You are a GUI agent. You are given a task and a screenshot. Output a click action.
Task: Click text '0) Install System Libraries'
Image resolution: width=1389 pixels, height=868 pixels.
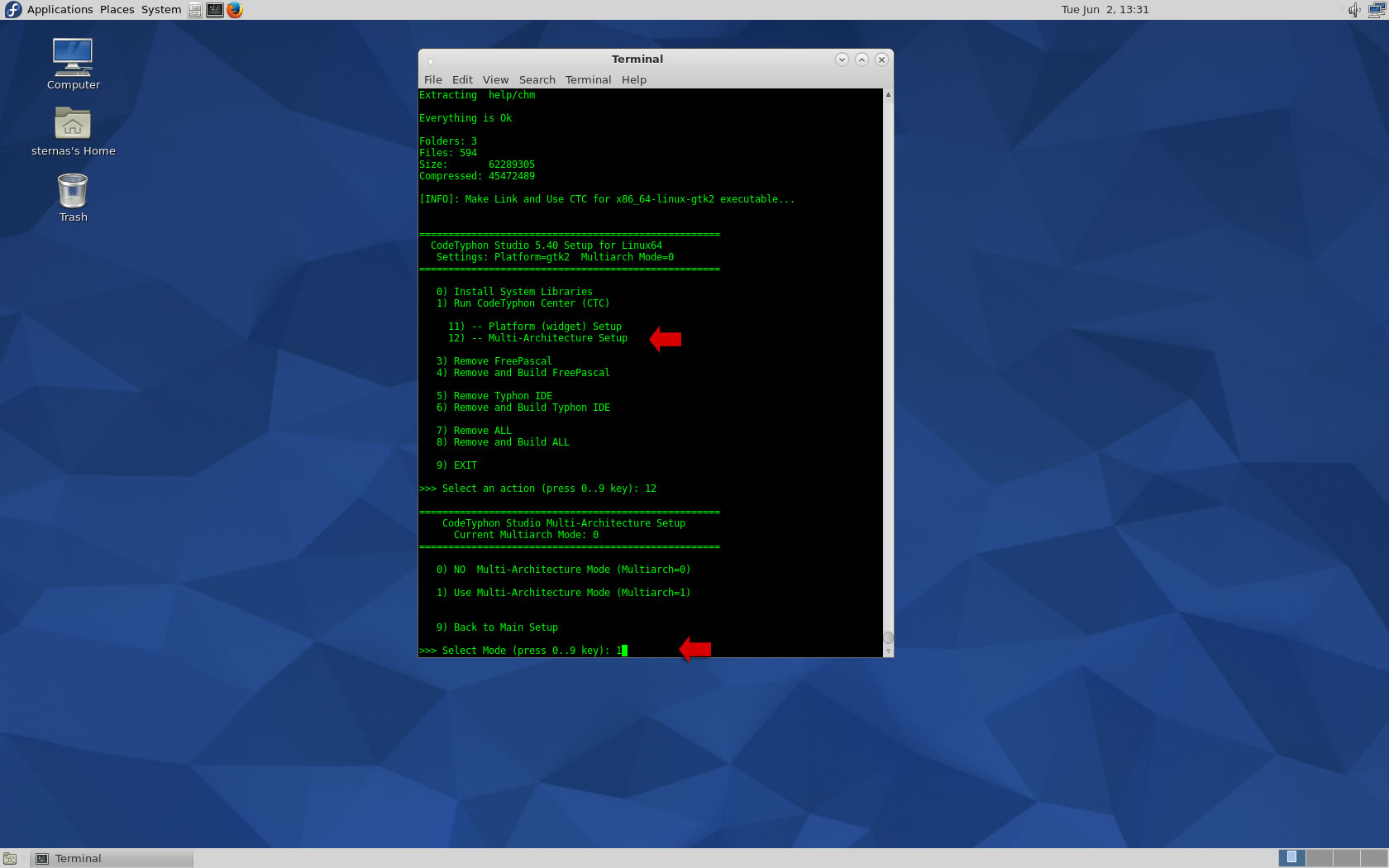[x=514, y=292]
